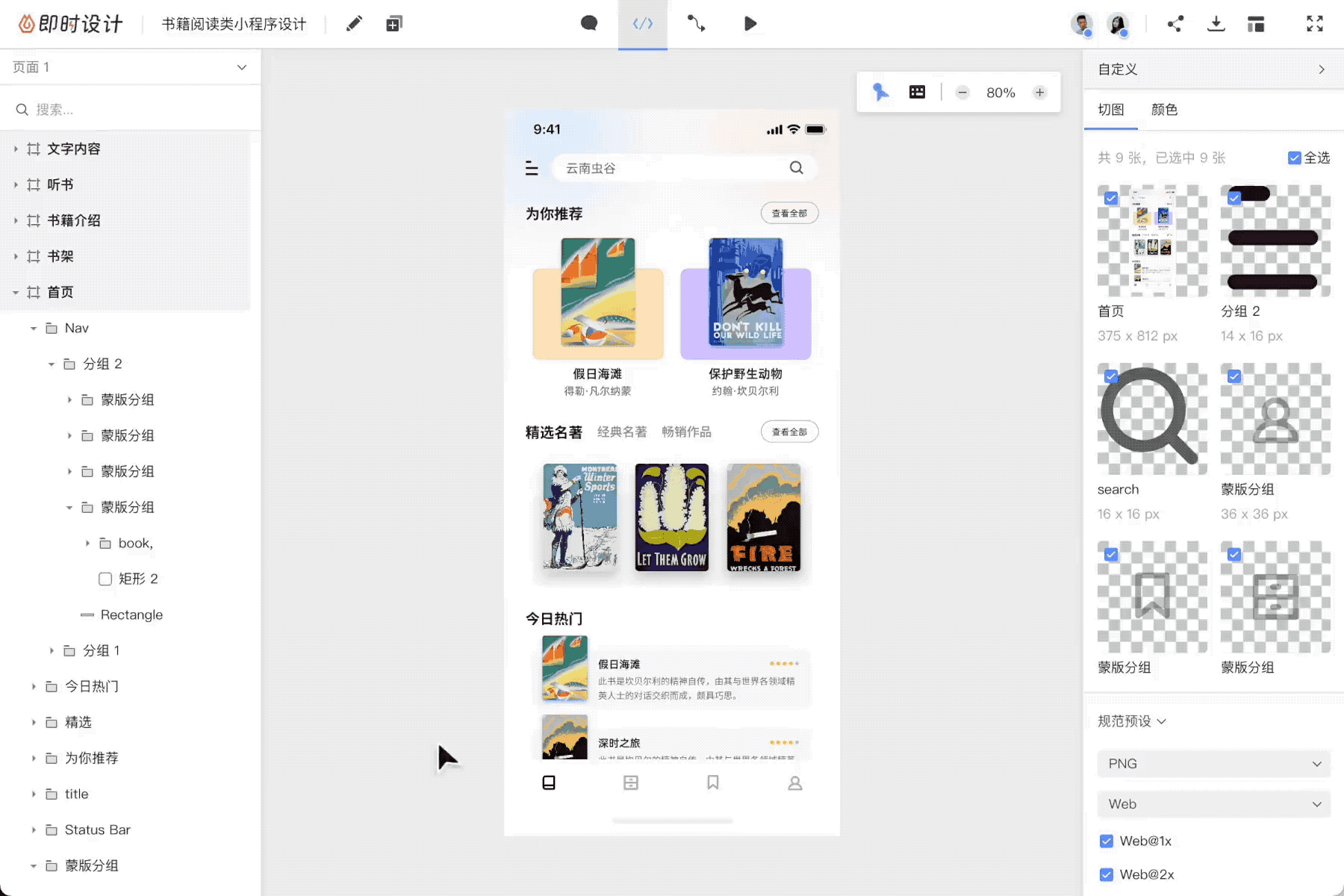Click the component library icon in top bar
The height and width of the screenshot is (896, 1344).
(x=394, y=24)
